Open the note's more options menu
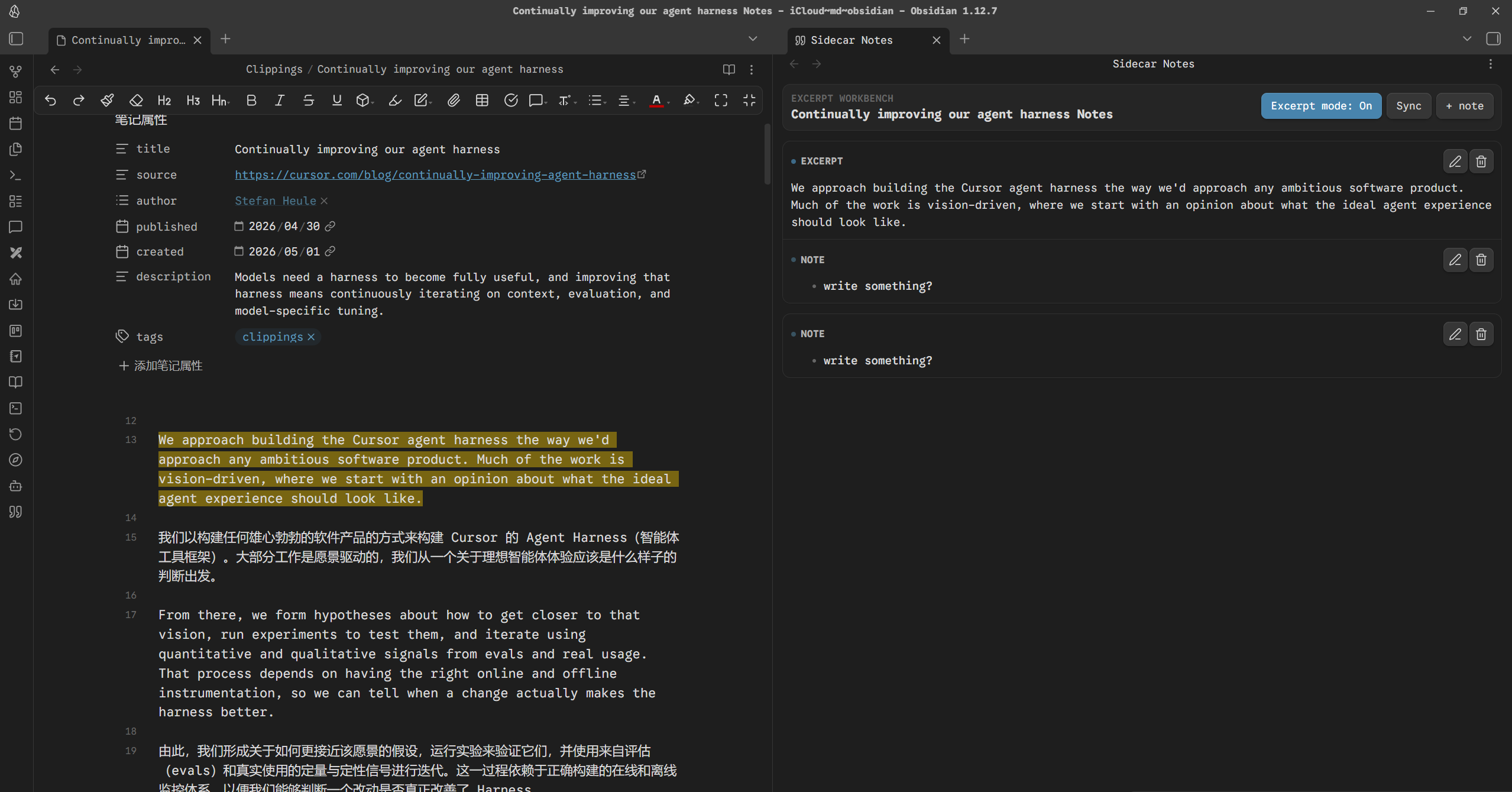1512x792 pixels. [x=752, y=70]
